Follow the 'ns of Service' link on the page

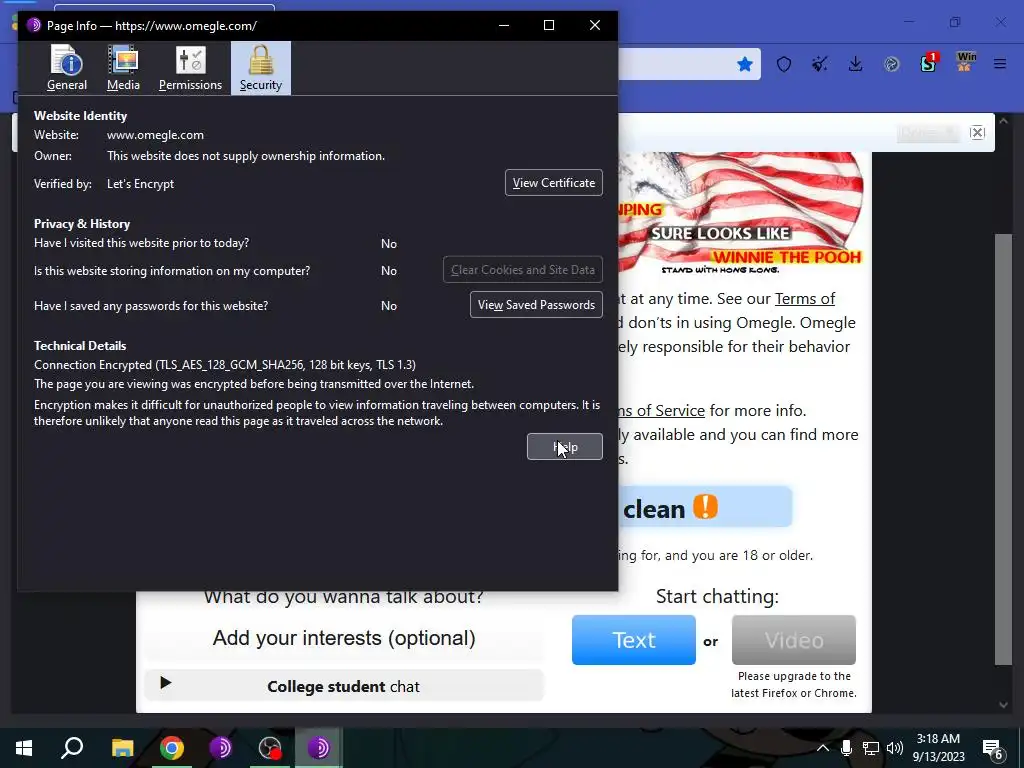[x=661, y=411]
